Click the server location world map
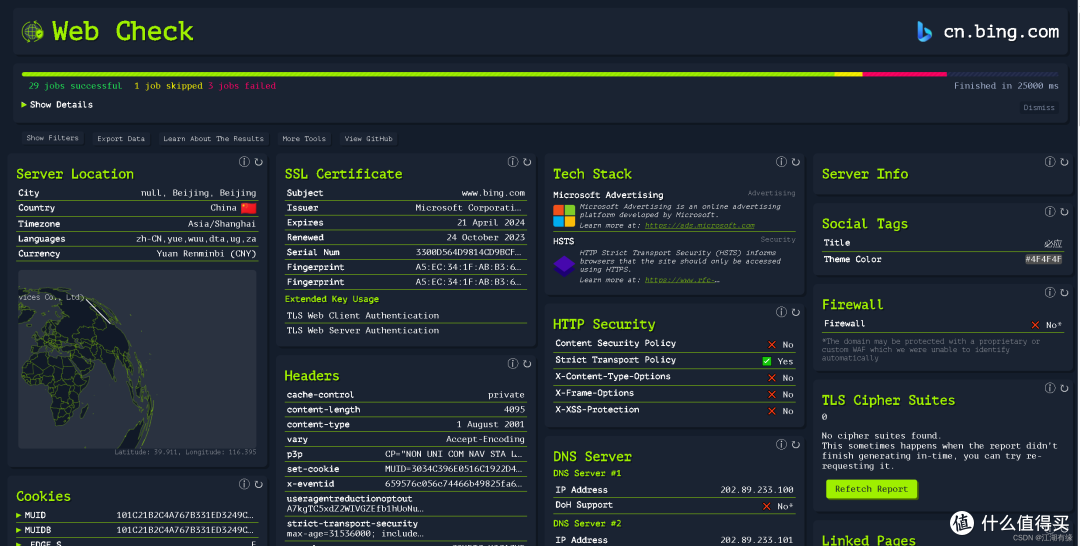The height and width of the screenshot is (546, 1080). (x=137, y=359)
